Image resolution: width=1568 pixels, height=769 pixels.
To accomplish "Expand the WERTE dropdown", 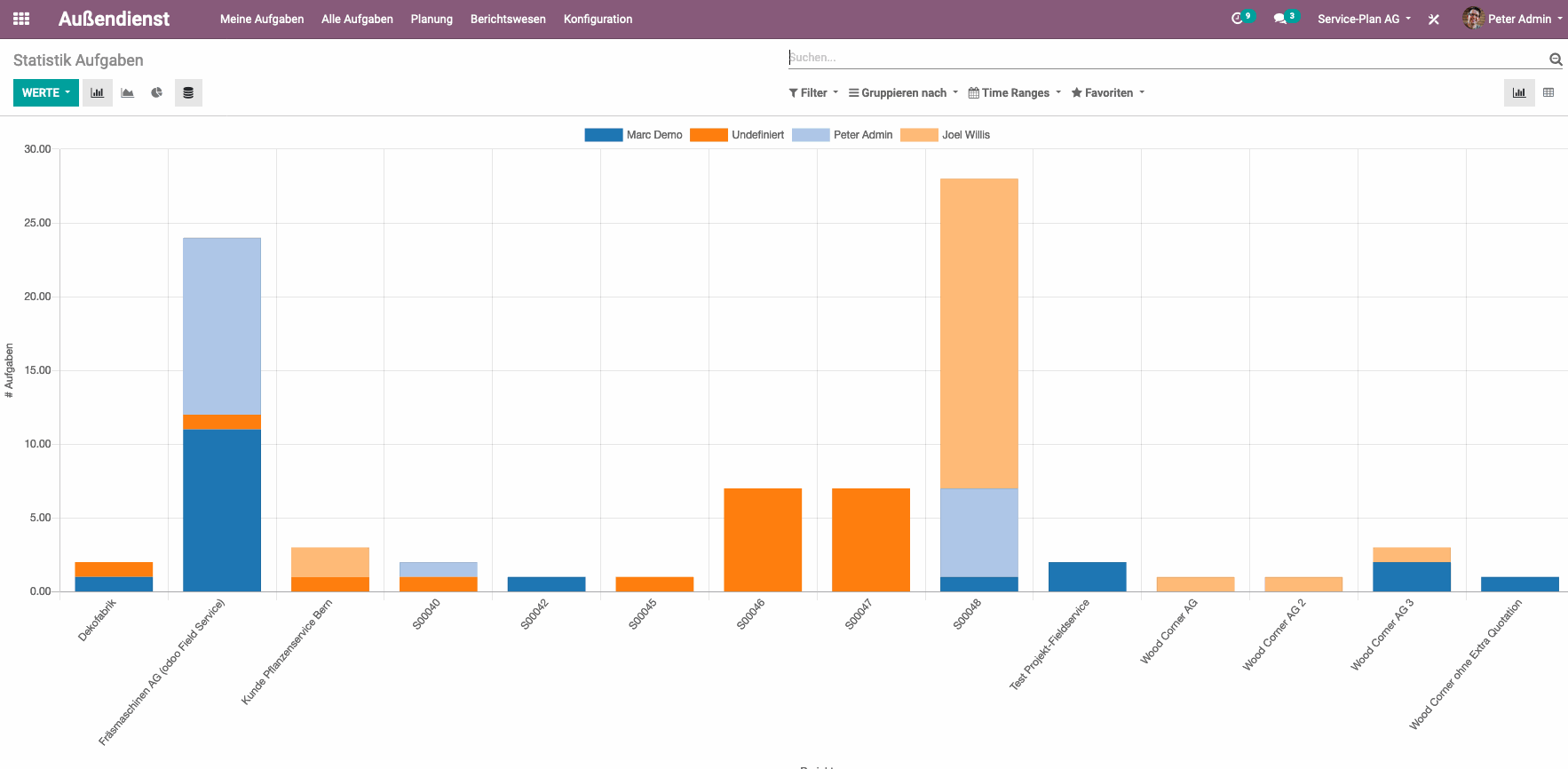I will click(46, 92).
